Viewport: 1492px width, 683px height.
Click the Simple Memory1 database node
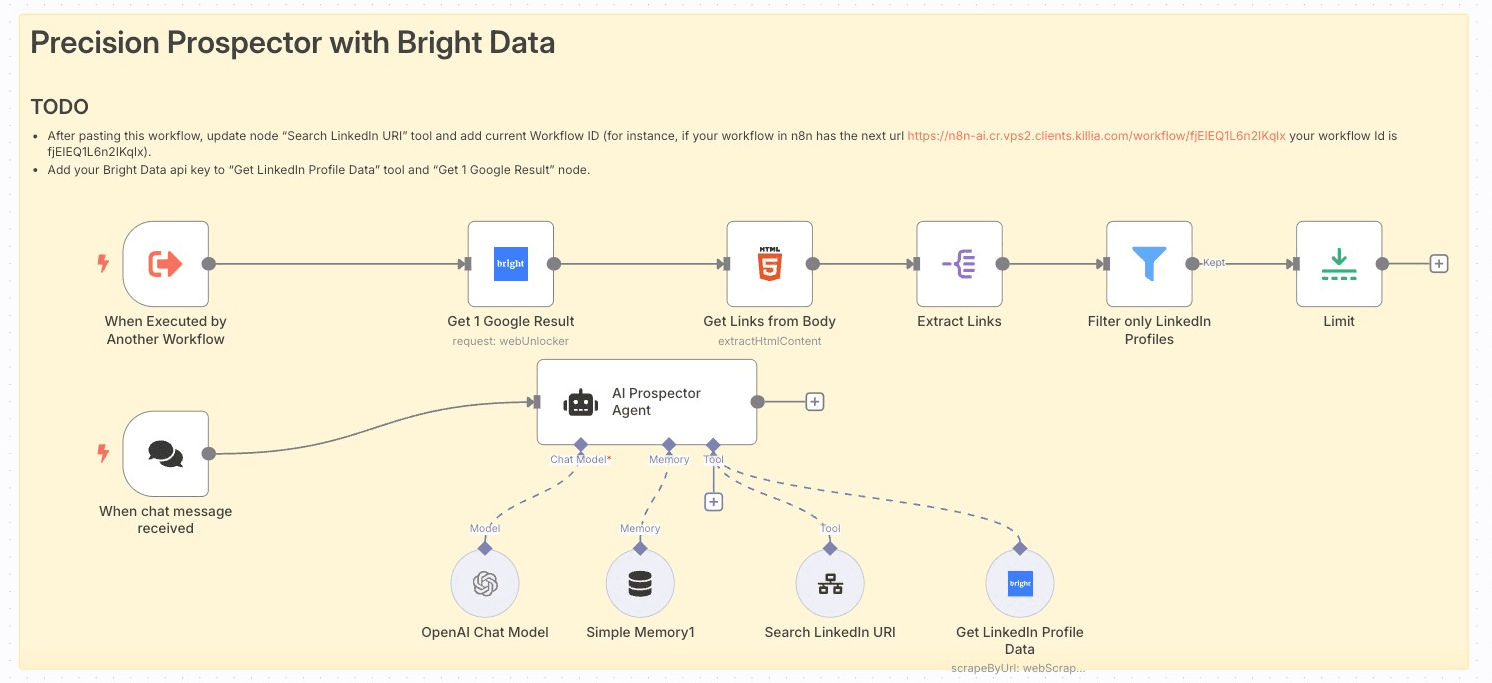point(640,583)
